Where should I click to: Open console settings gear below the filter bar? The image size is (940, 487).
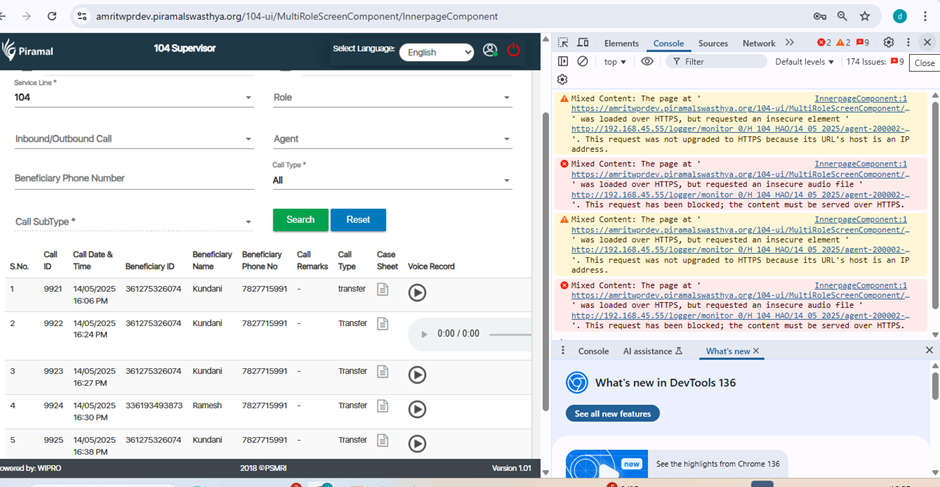pyautogui.click(x=562, y=79)
